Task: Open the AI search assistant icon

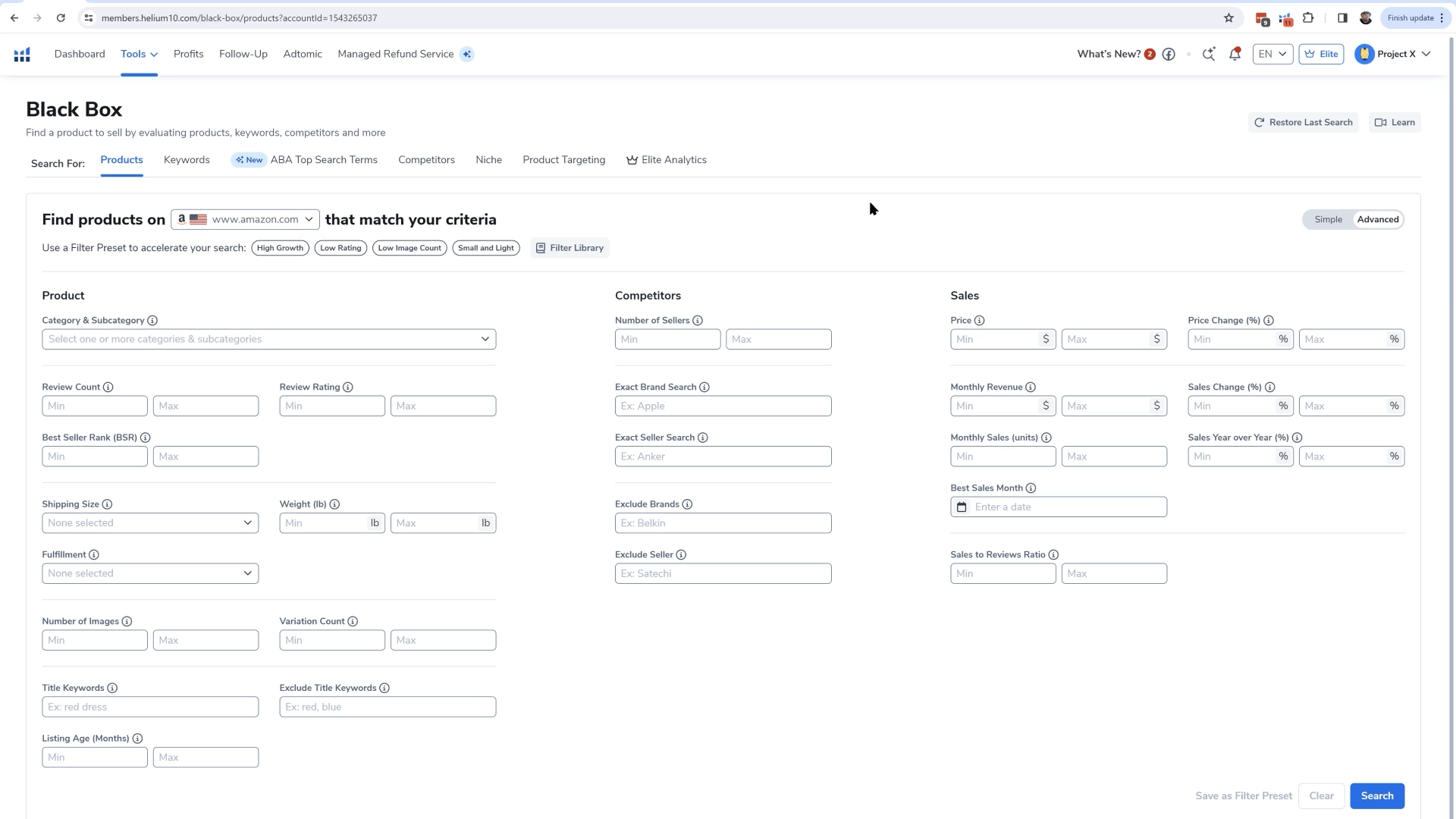Action: click(x=1209, y=54)
